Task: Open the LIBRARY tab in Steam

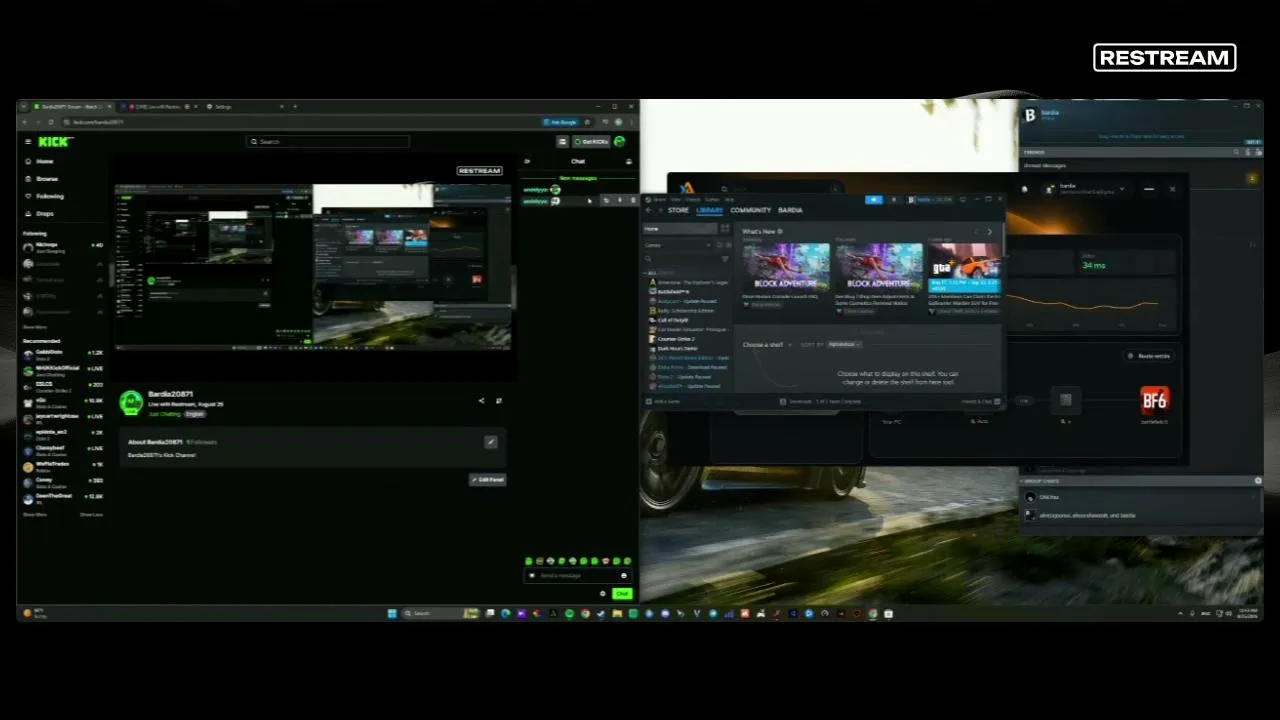Action: click(x=710, y=210)
